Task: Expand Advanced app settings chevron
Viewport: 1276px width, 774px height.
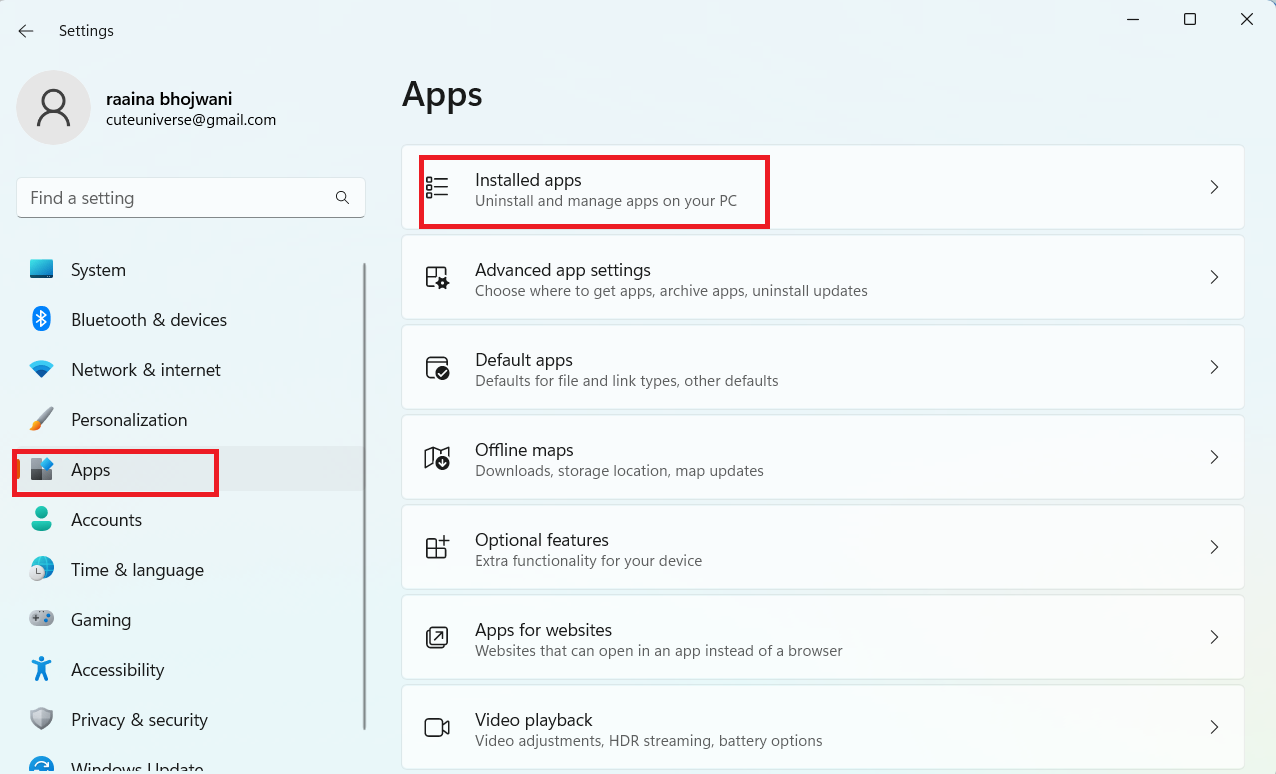Action: click(x=1214, y=277)
